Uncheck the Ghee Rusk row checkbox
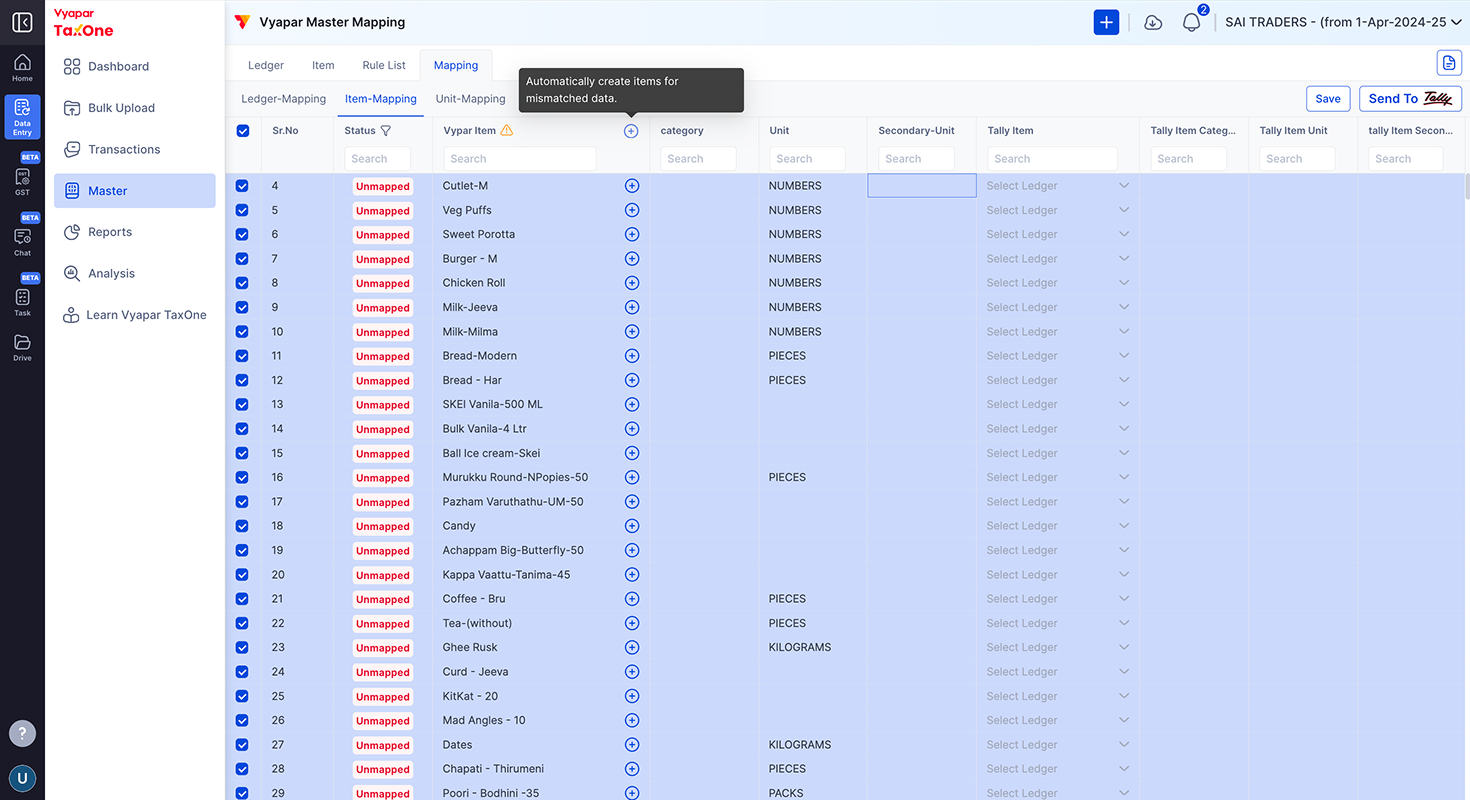 (242, 647)
